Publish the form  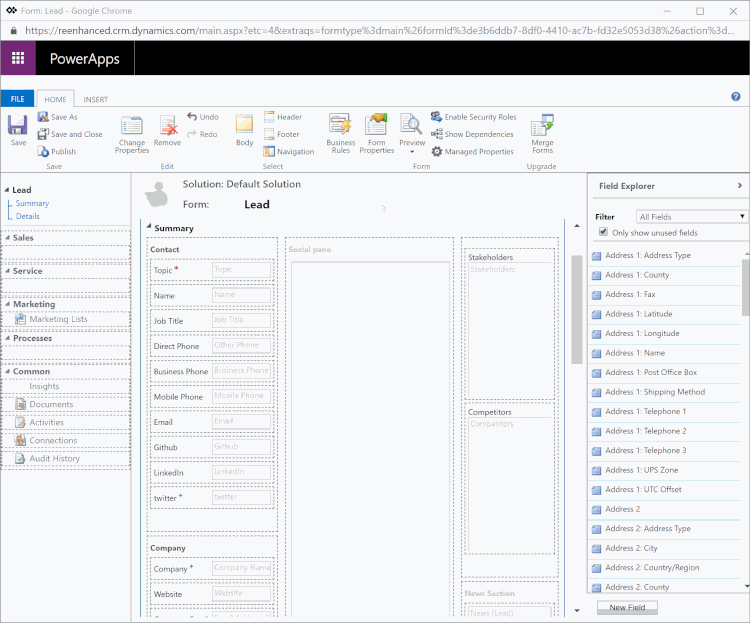(x=57, y=152)
